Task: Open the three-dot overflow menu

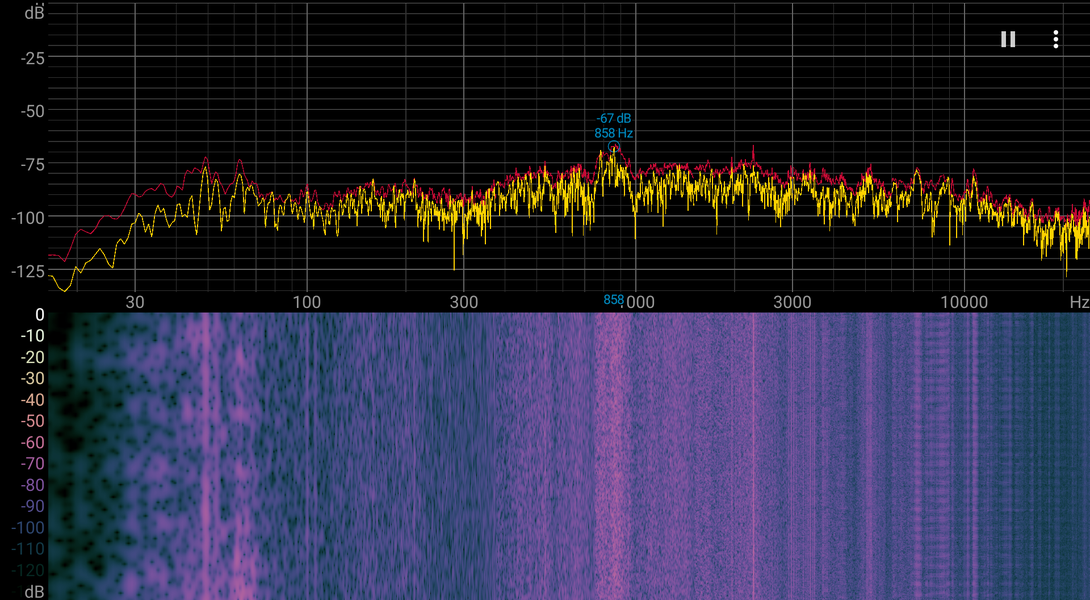Action: [1055, 39]
